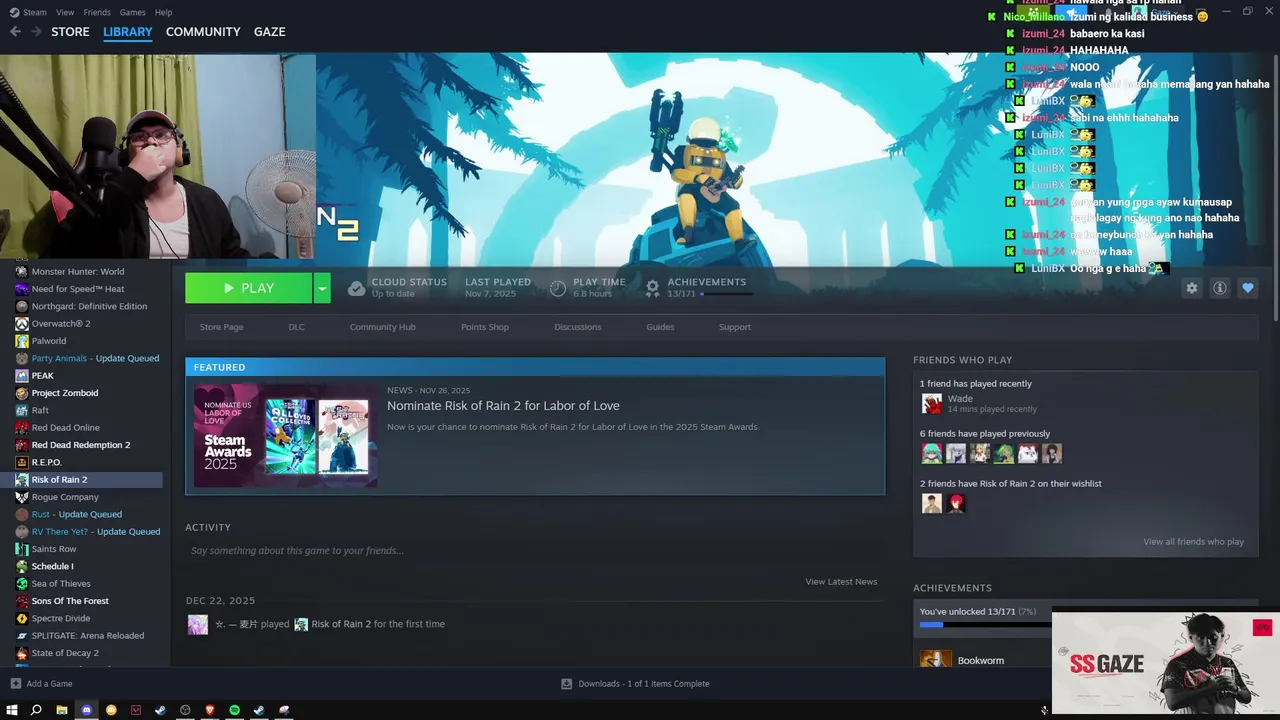Select Raft in the library list
Screen dimensions: 1280x720
40,410
